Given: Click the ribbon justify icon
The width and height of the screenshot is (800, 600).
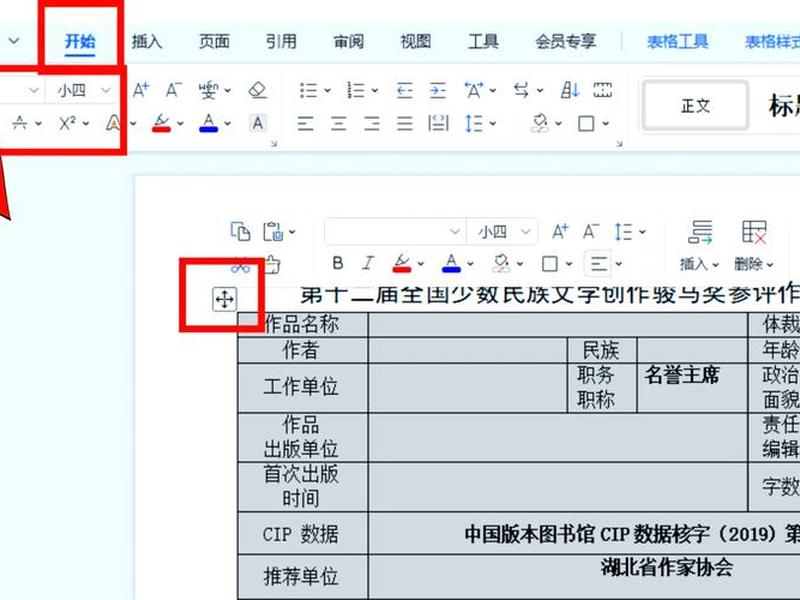Looking at the screenshot, I should pyautogui.click(x=405, y=123).
